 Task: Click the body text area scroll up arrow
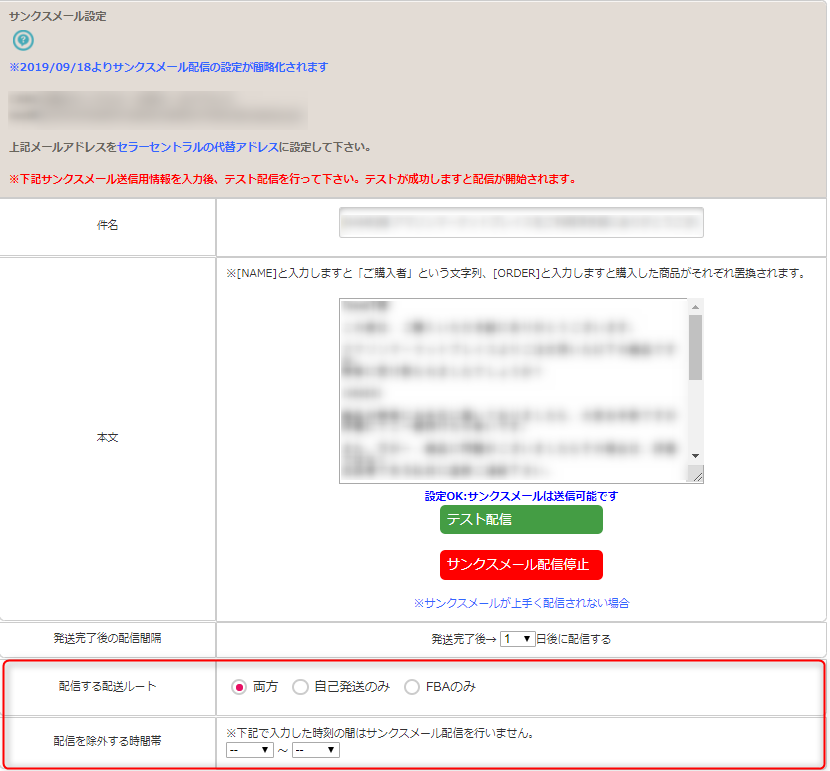coord(696,307)
